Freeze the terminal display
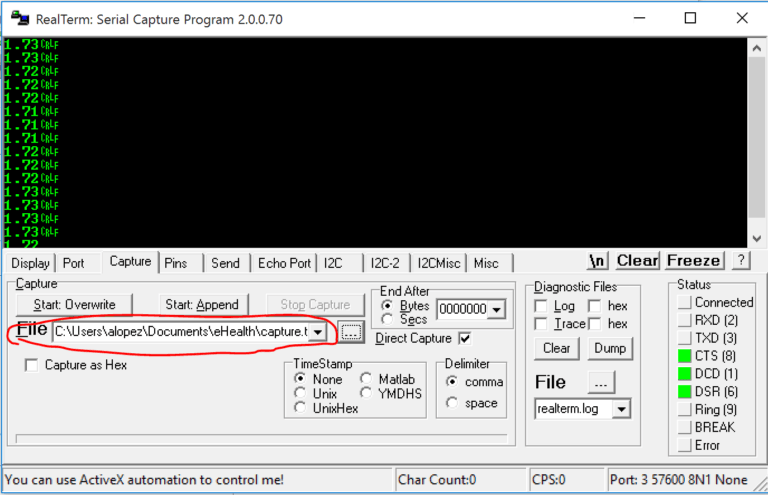 694,260
